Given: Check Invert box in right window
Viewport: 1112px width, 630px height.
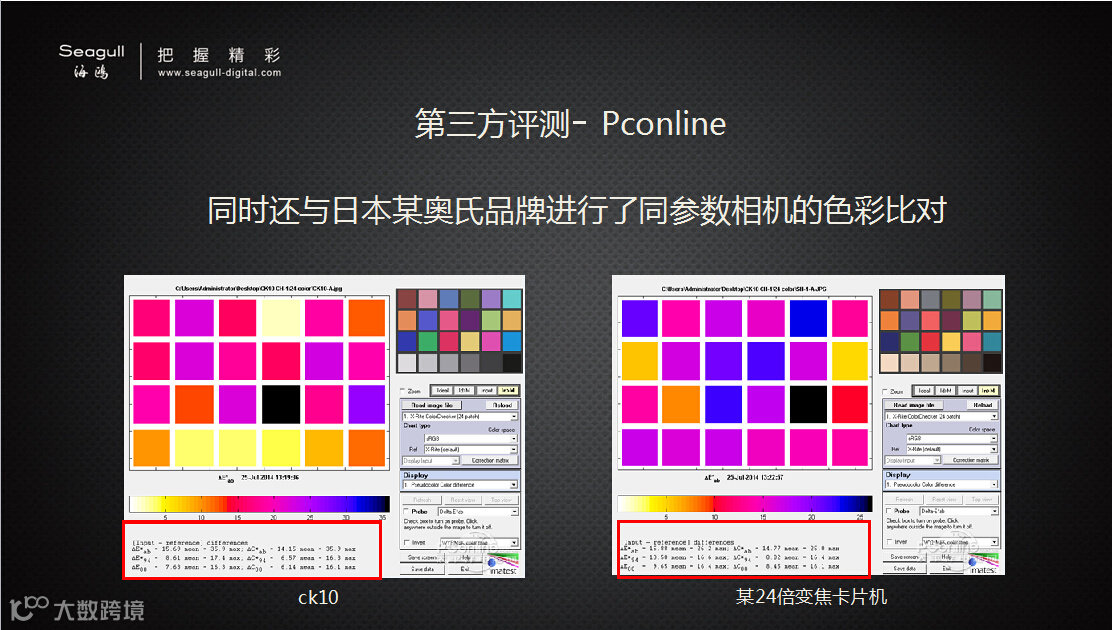Looking at the screenshot, I should (x=890, y=541).
